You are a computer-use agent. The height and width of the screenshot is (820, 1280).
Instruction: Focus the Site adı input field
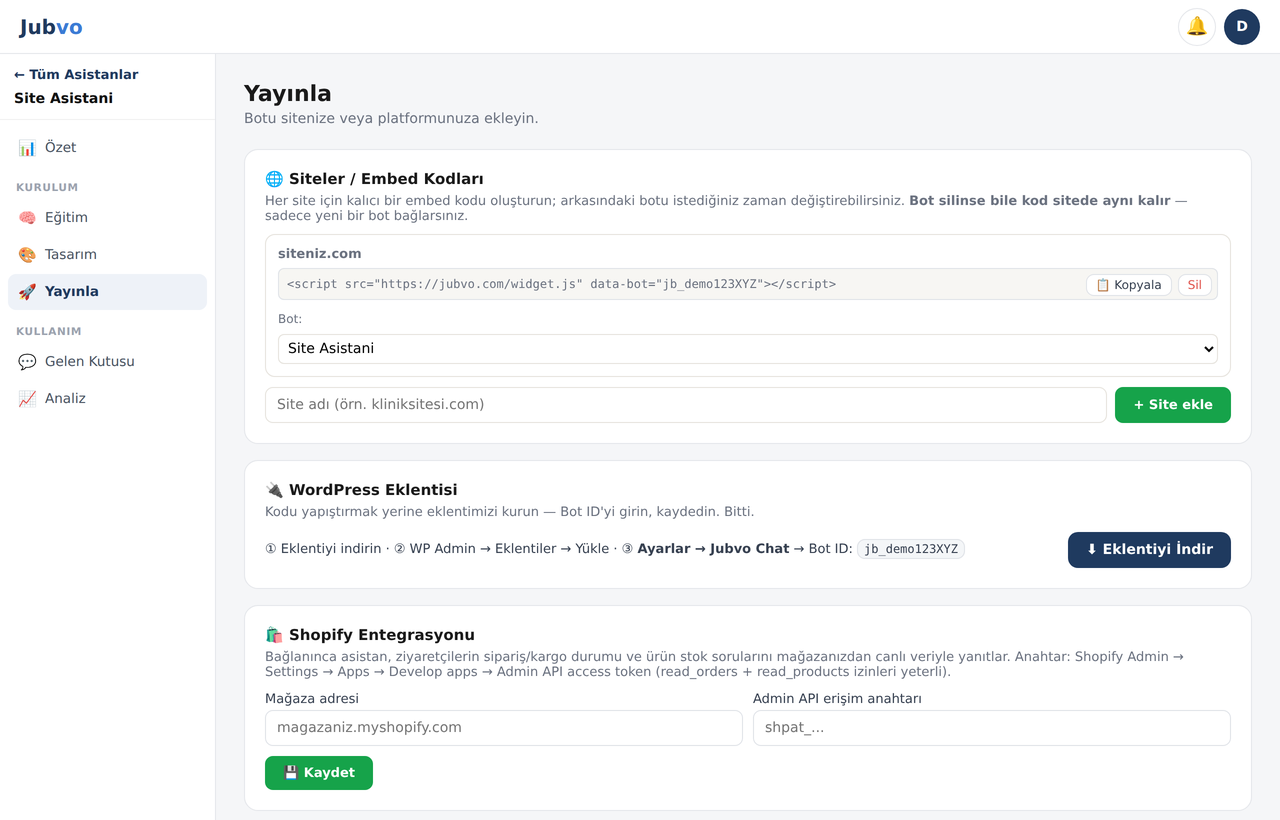(x=686, y=405)
